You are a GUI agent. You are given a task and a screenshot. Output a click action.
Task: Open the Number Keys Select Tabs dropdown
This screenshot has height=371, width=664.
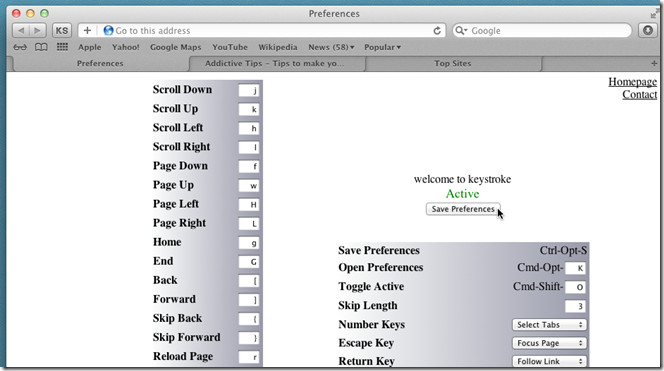[549, 325]
